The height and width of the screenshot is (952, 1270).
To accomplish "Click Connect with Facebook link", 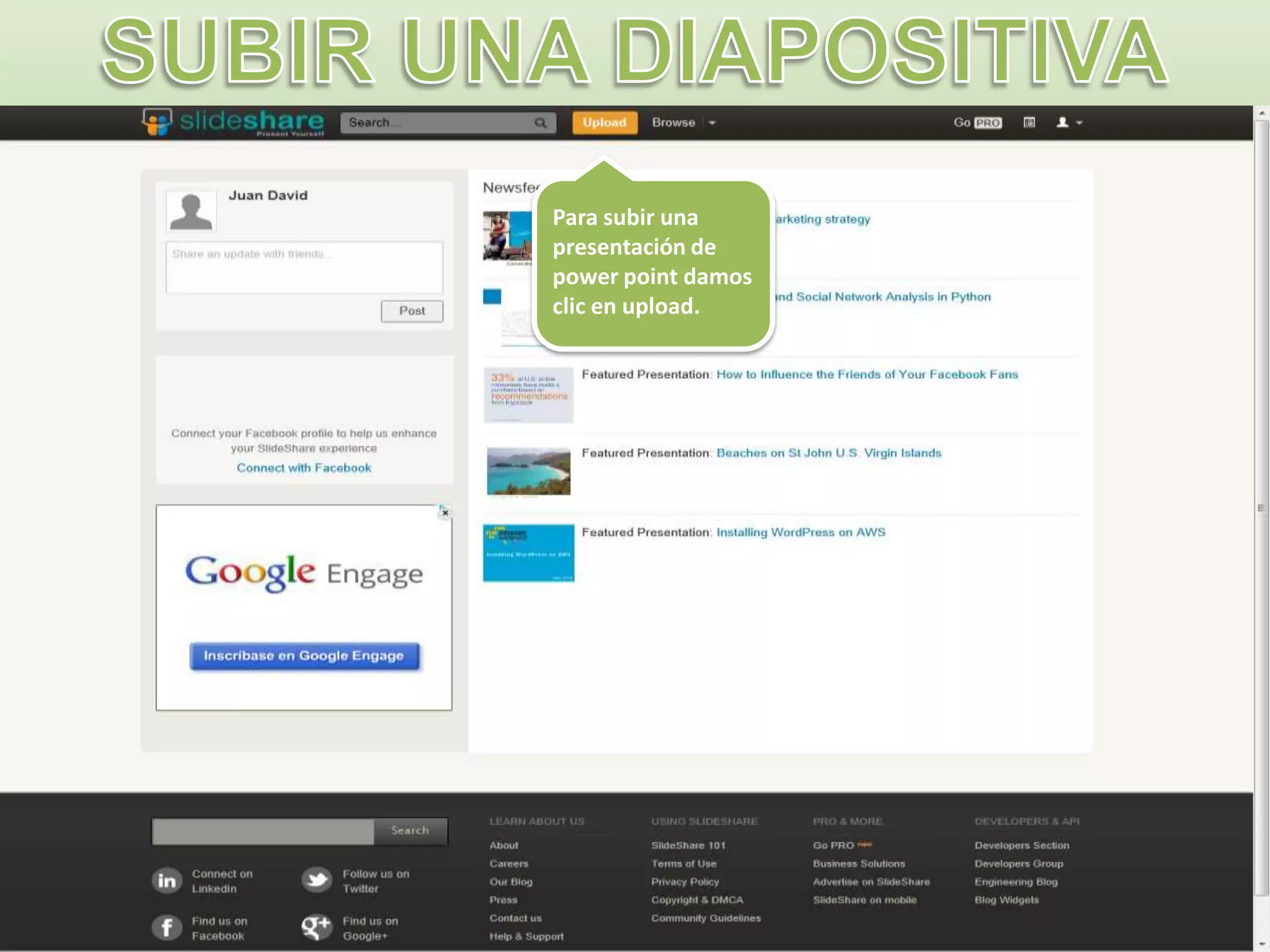I will [304, 468].
